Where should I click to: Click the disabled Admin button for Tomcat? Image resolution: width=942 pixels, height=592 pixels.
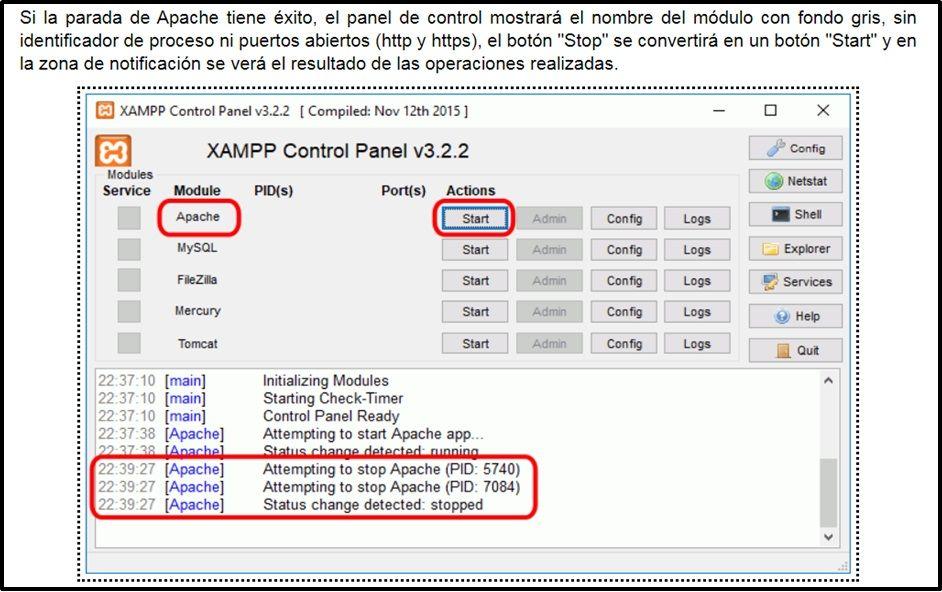click(x=549, y=344)
